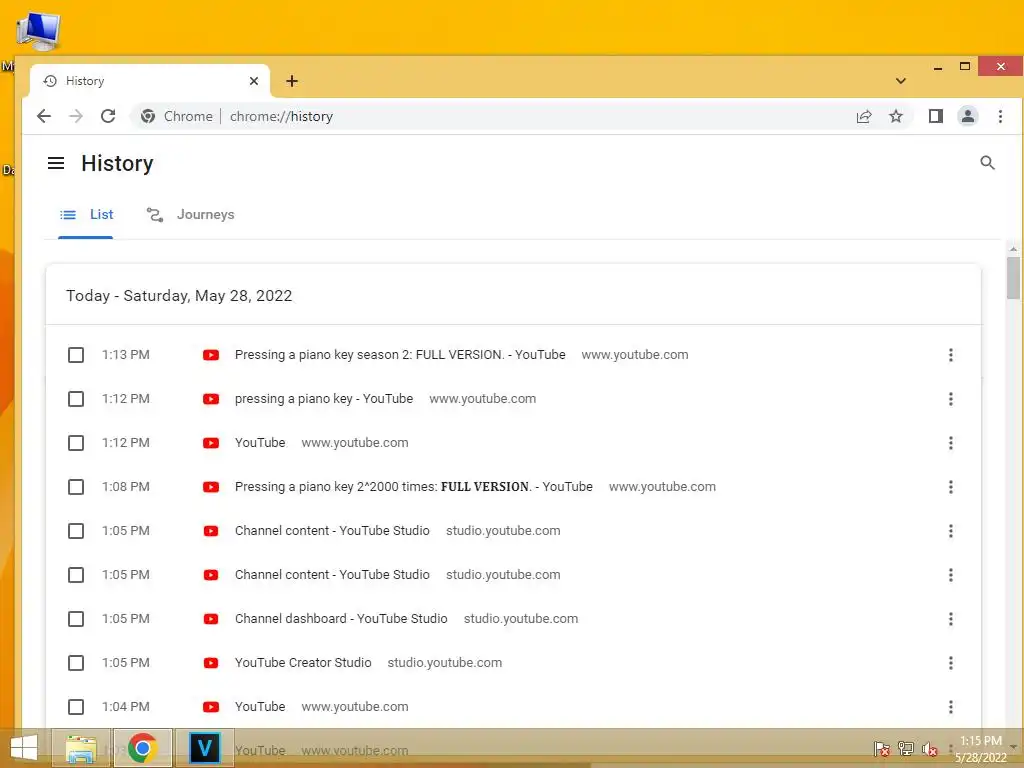
Task: Switch to the List tab
Action: point(86,214)
